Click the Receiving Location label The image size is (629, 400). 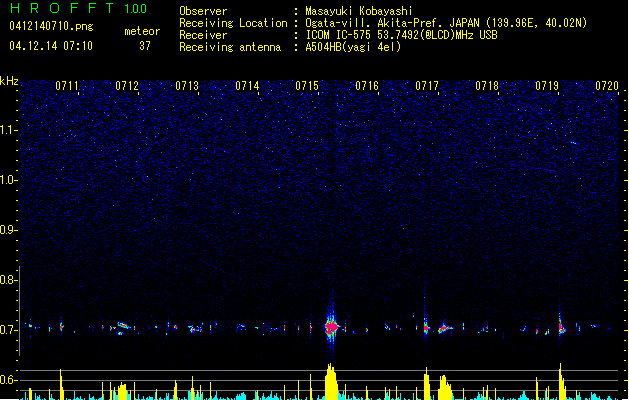point(233,23)
